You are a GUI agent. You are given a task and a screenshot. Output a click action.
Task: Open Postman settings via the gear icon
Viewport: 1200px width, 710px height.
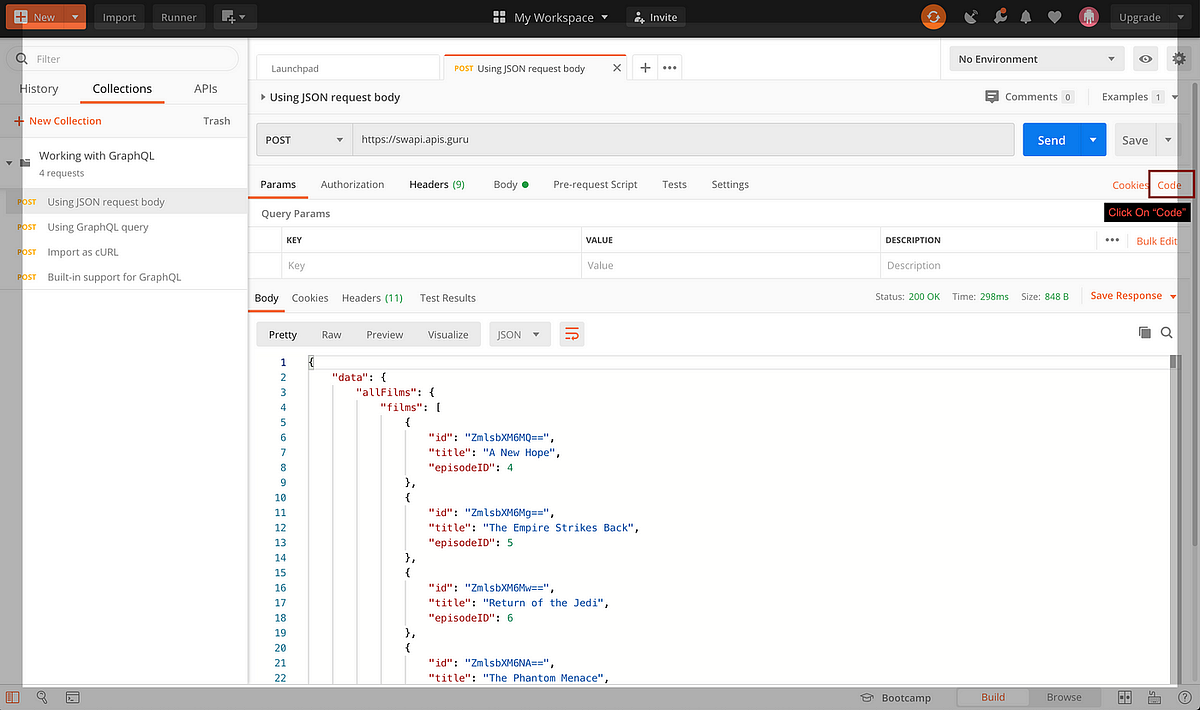pos(1178,59)
